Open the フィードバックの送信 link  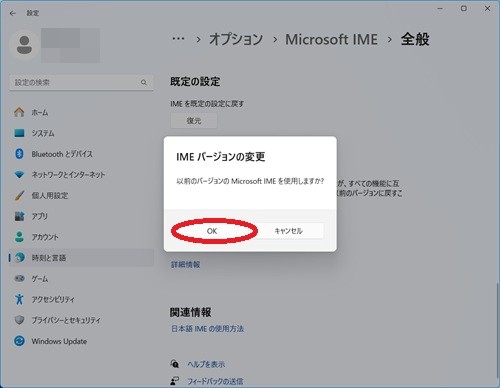pos(215,381)
